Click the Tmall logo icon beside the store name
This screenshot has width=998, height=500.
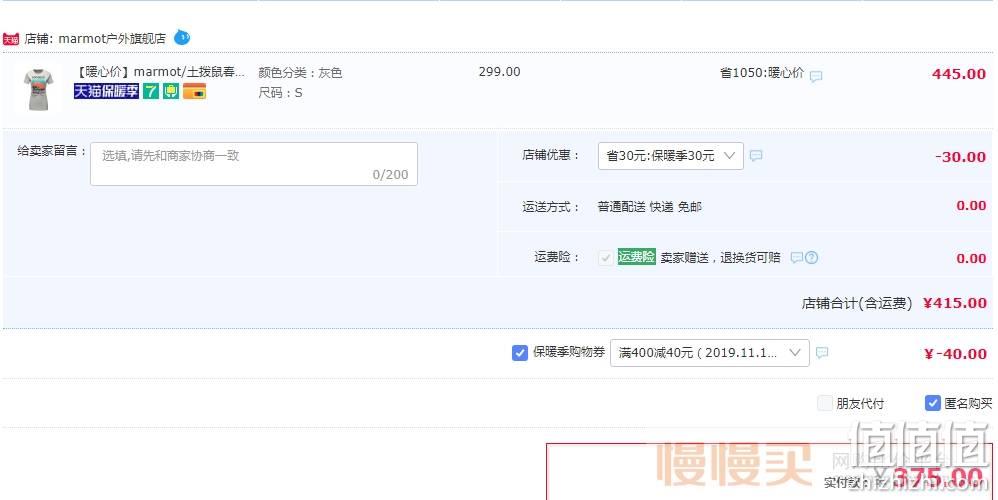point(11,39)
